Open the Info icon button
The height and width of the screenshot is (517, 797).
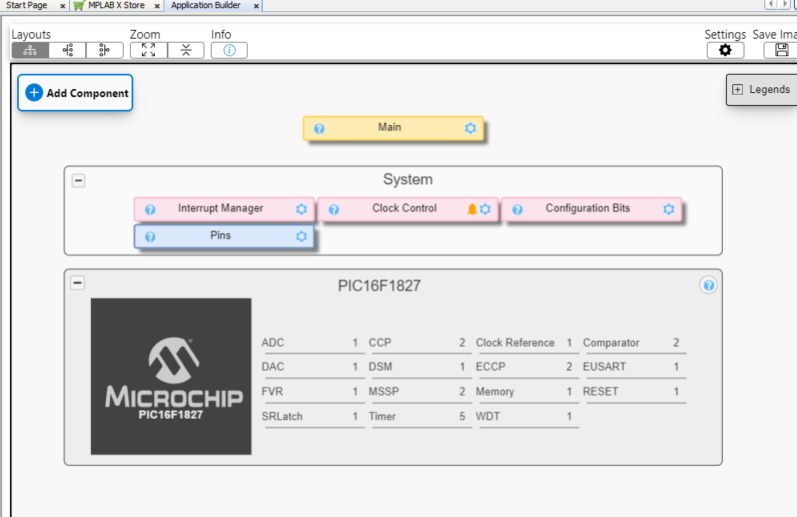(x=229, y=50)
